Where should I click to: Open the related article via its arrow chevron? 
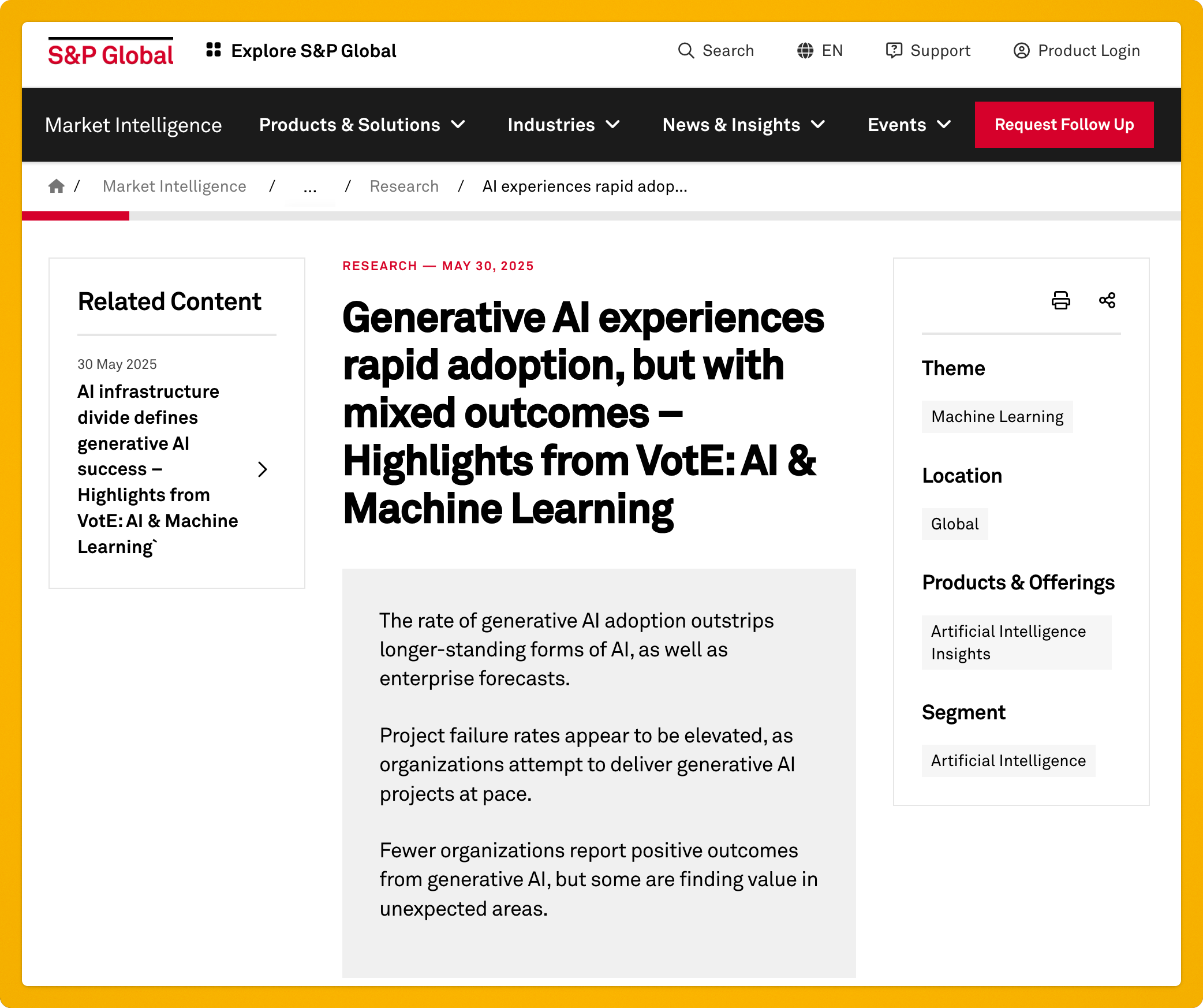pos(263,469)
